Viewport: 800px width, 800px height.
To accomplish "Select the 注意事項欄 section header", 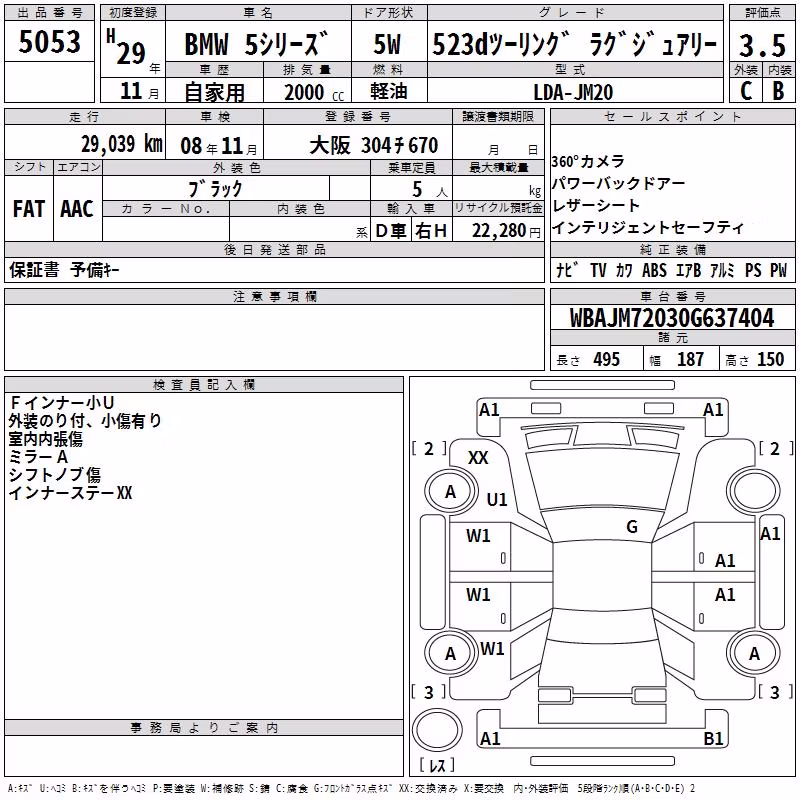I will (275, 296).
